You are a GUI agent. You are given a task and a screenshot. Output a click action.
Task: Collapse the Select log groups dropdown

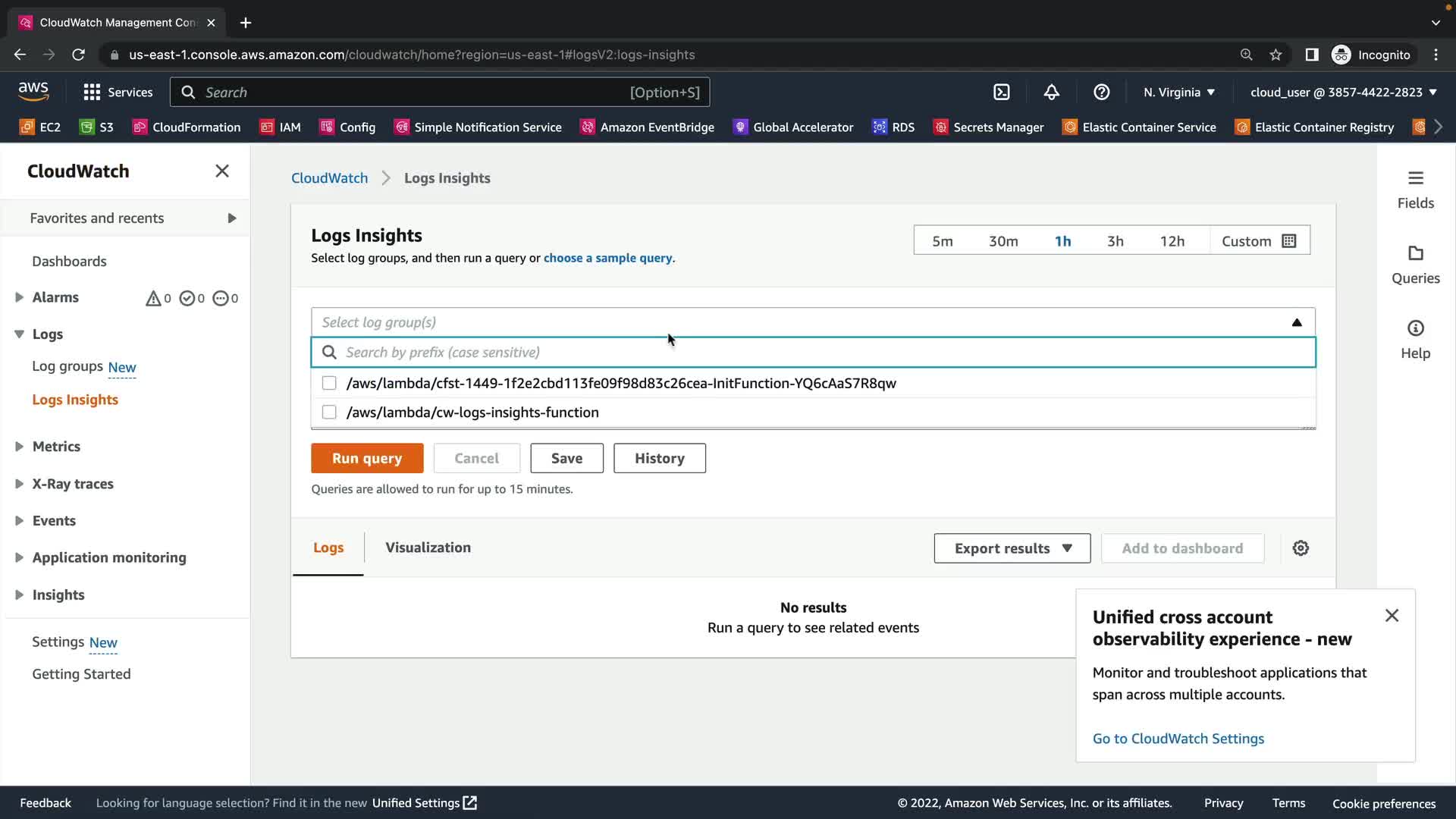coord(1297,322)
